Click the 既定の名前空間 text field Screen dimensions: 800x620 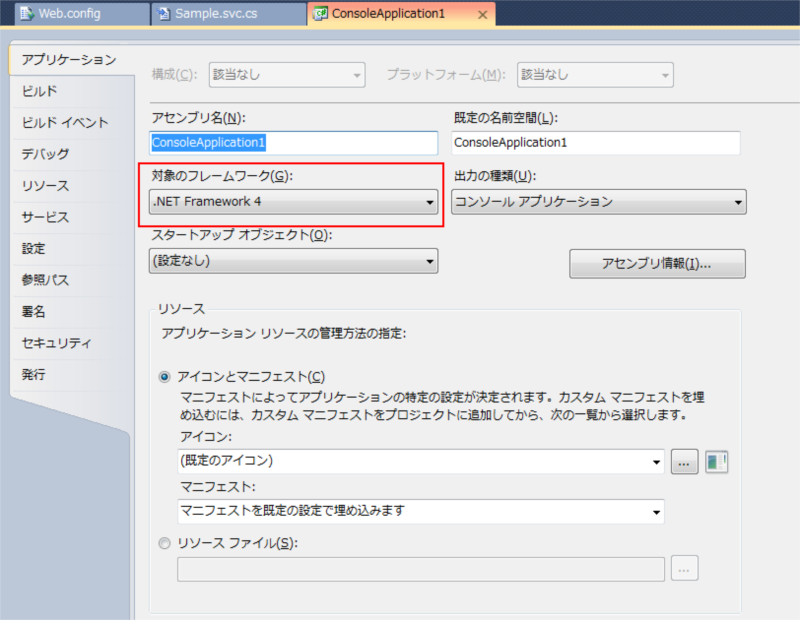[595, 143]
